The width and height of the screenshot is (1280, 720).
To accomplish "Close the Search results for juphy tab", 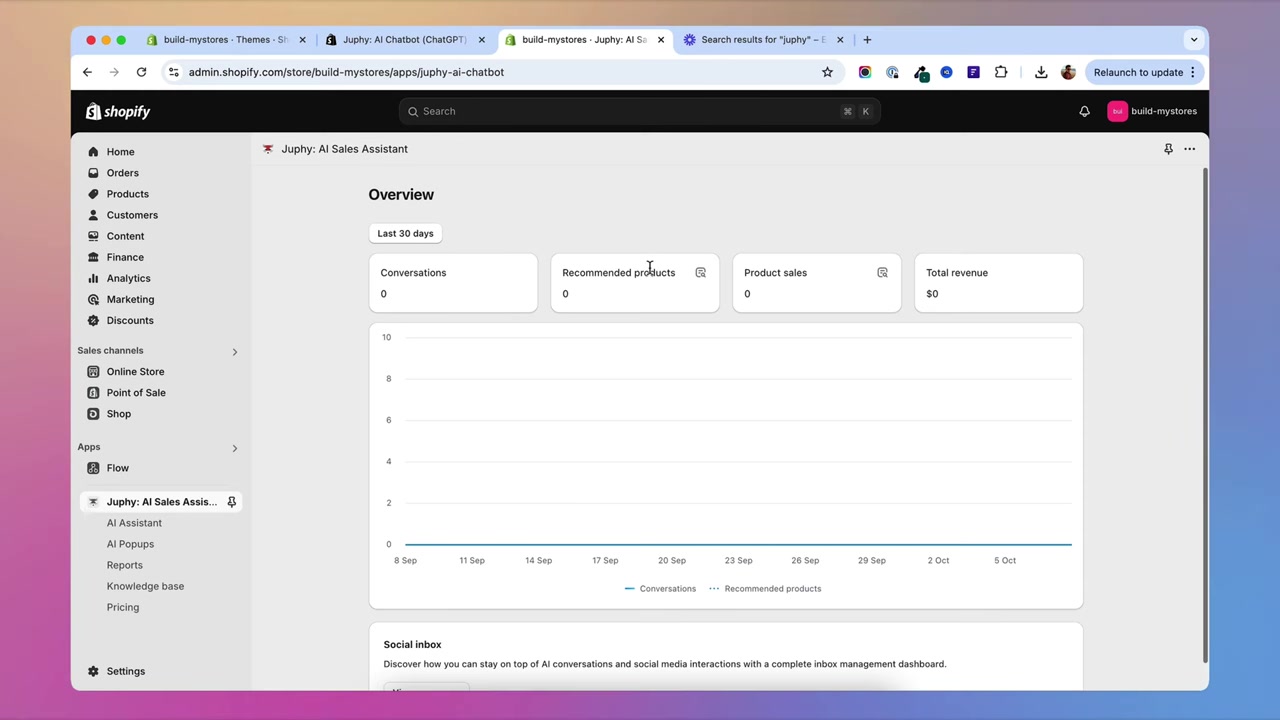I will click(840, 40).
